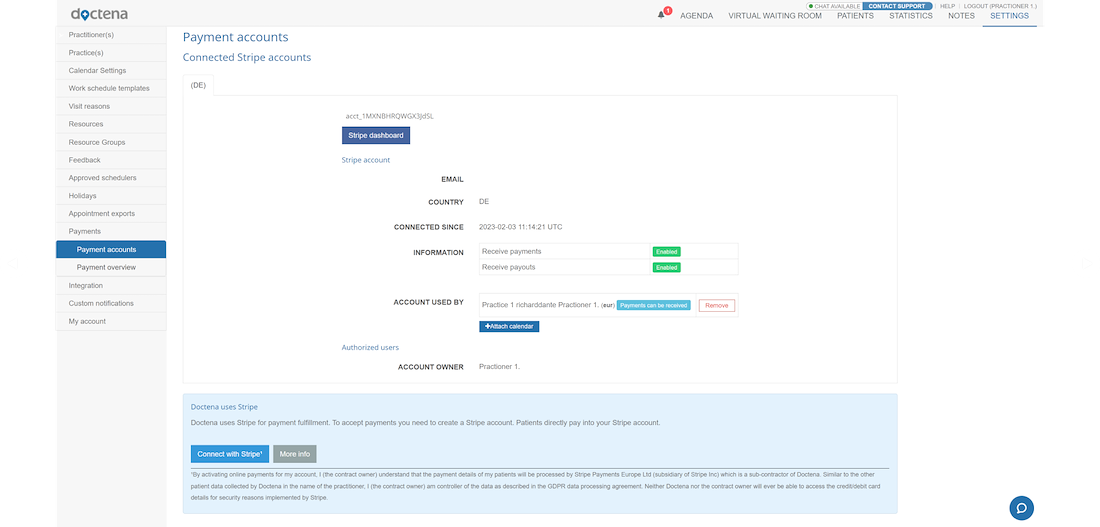Screen dimensions: 1100x527
Task: Select the (DE) tab
Action: coord(199,85)
